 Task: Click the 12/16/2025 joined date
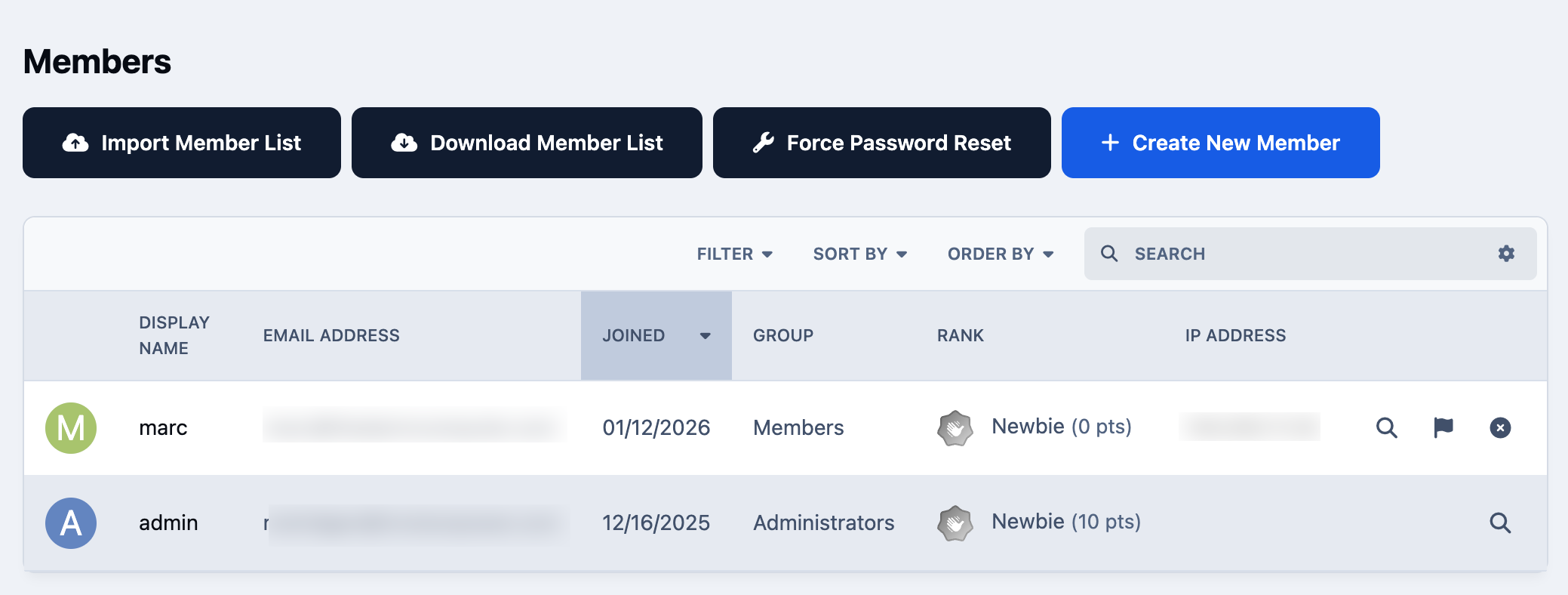tap(656, 523)
